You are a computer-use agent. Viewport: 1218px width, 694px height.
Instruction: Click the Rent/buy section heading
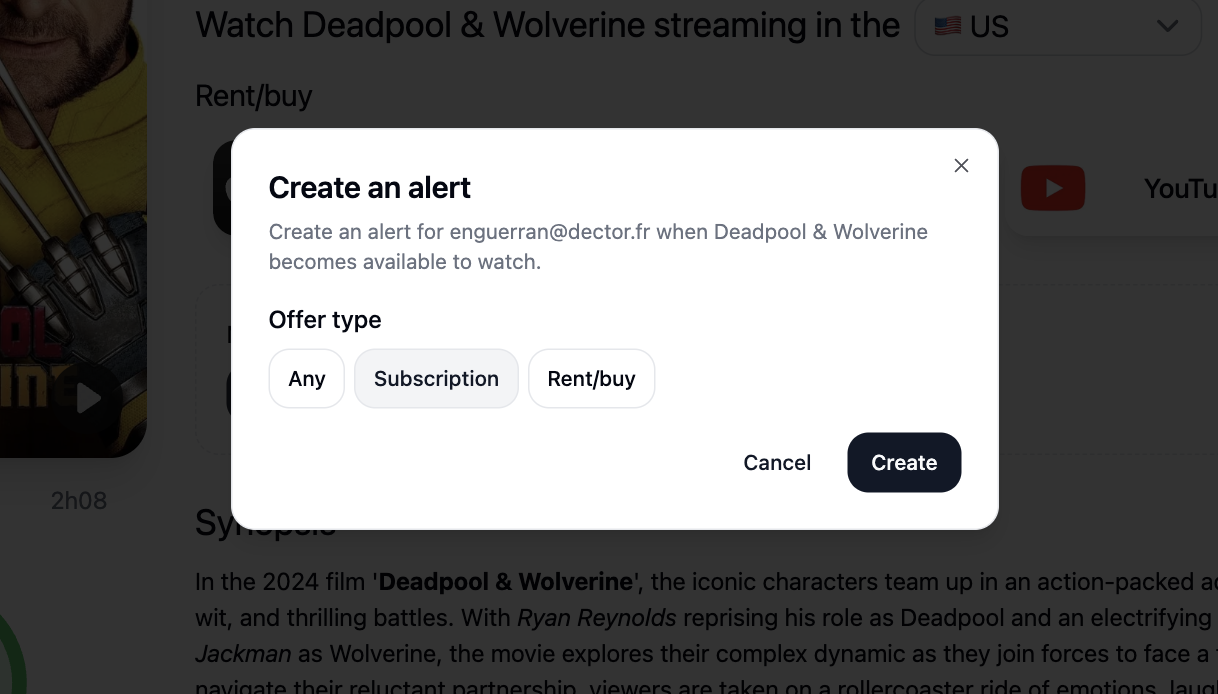(254, 96)
